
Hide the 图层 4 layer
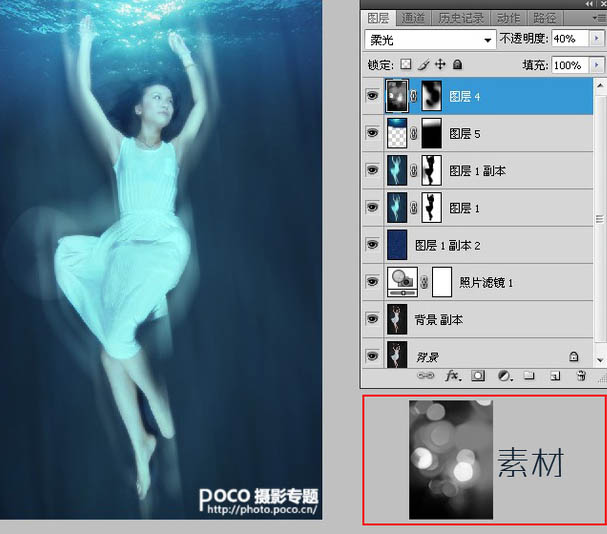[372, 95]
